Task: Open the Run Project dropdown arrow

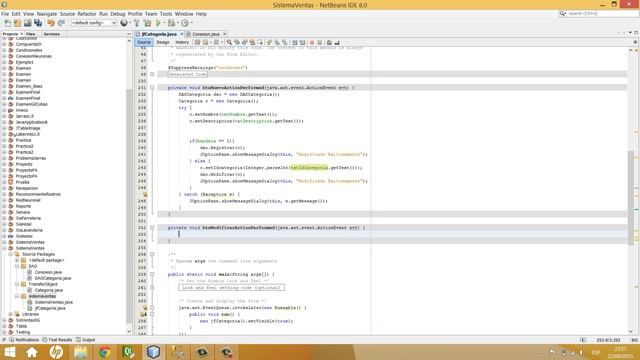Action: [x=164, y=23]
